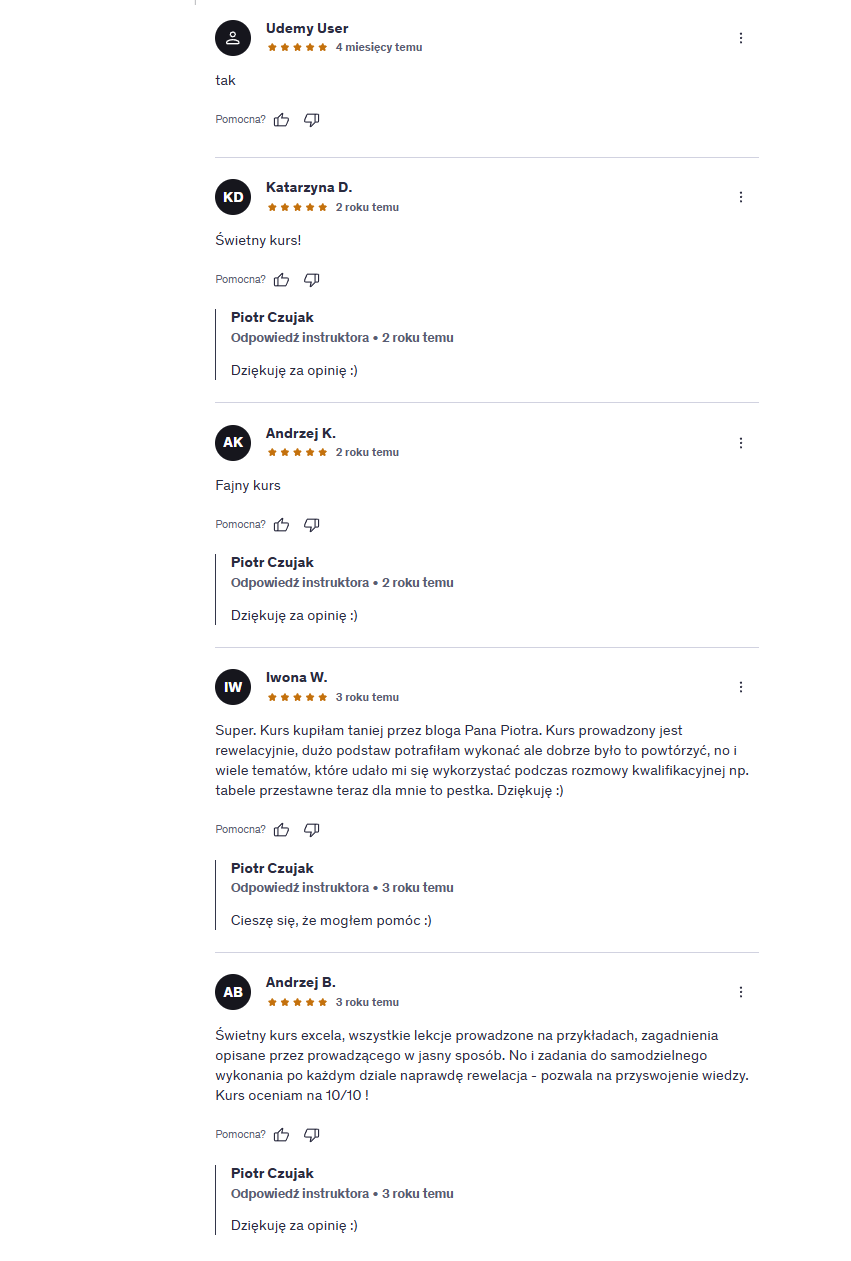Mark Andrzej B.'s review as unhelpful

point(312,1135)
